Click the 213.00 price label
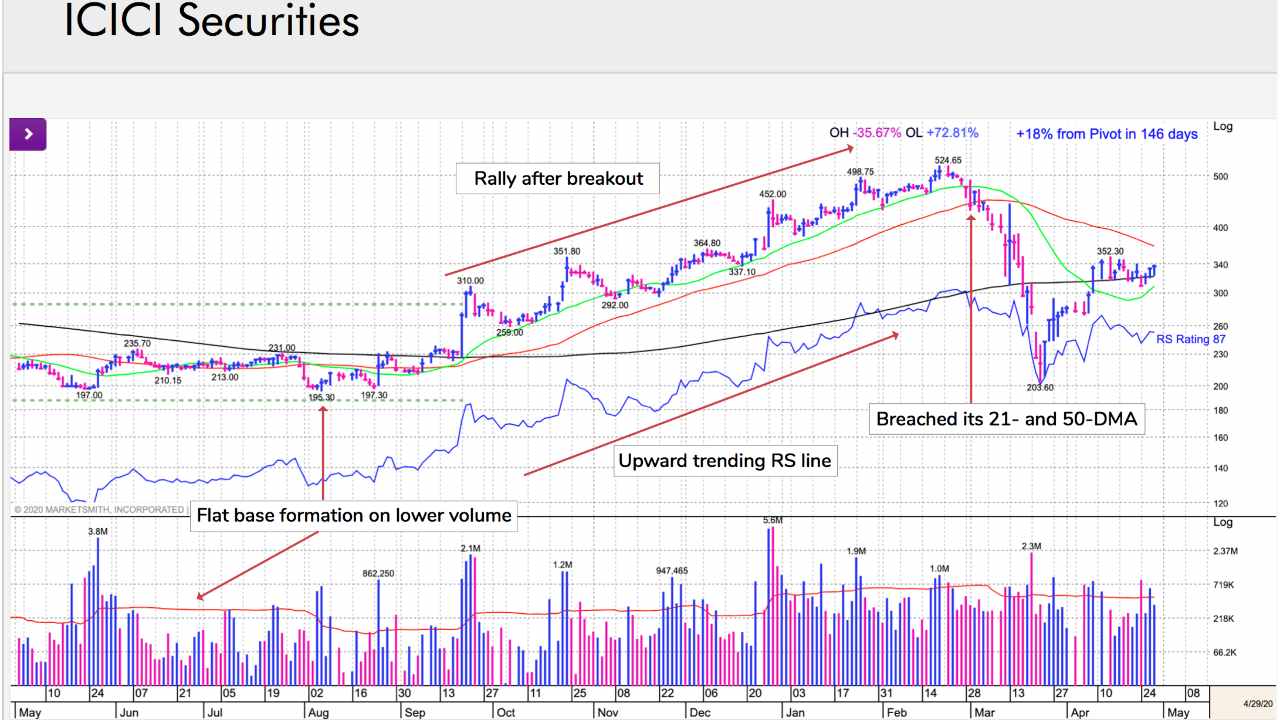This screenshot has width=1280, height=720. [x=225, y=377]
